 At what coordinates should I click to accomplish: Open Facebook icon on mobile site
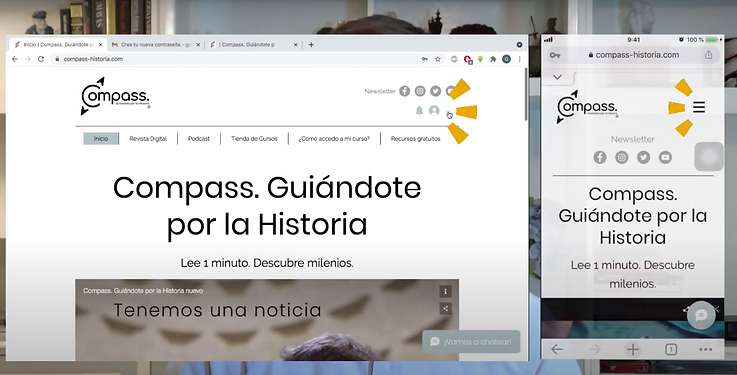point(600,157)
